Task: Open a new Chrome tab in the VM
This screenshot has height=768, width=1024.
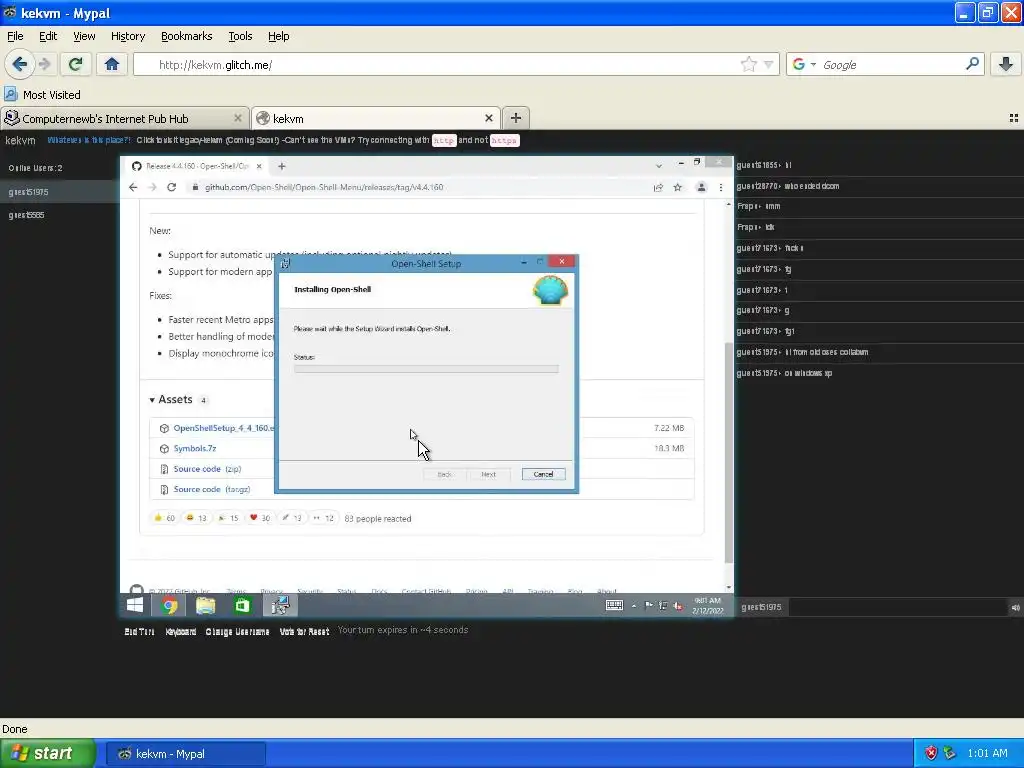Action: (x=281, y=167)
